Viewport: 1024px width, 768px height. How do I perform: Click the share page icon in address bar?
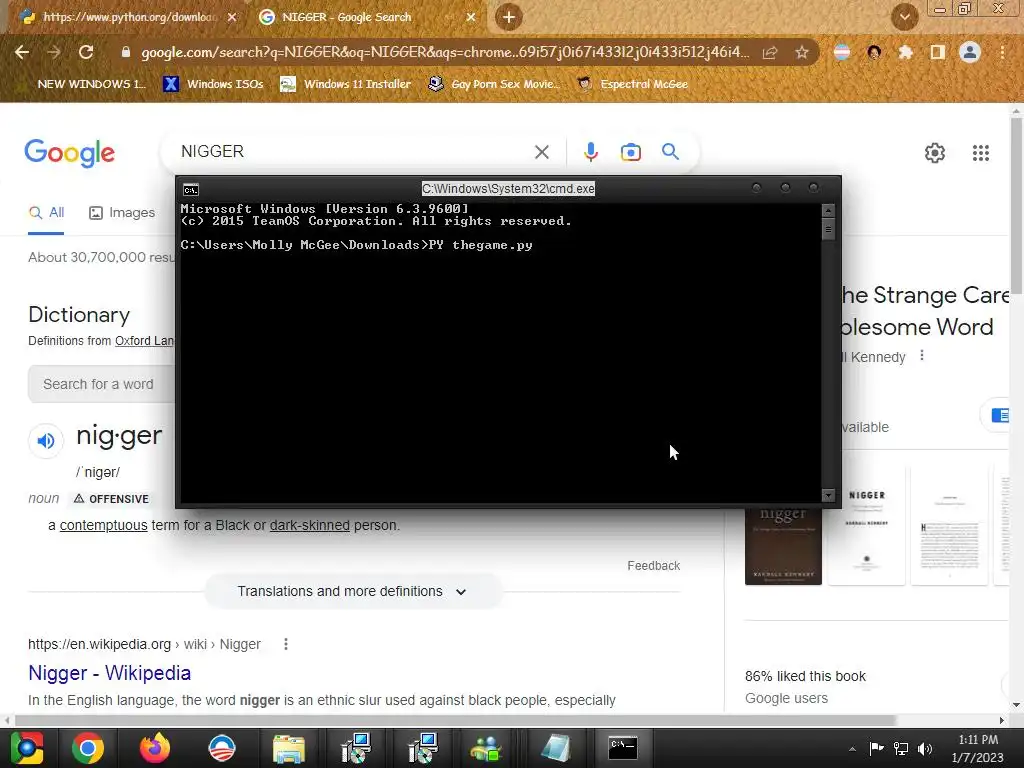pyautogui.click(x=770, y=52)
